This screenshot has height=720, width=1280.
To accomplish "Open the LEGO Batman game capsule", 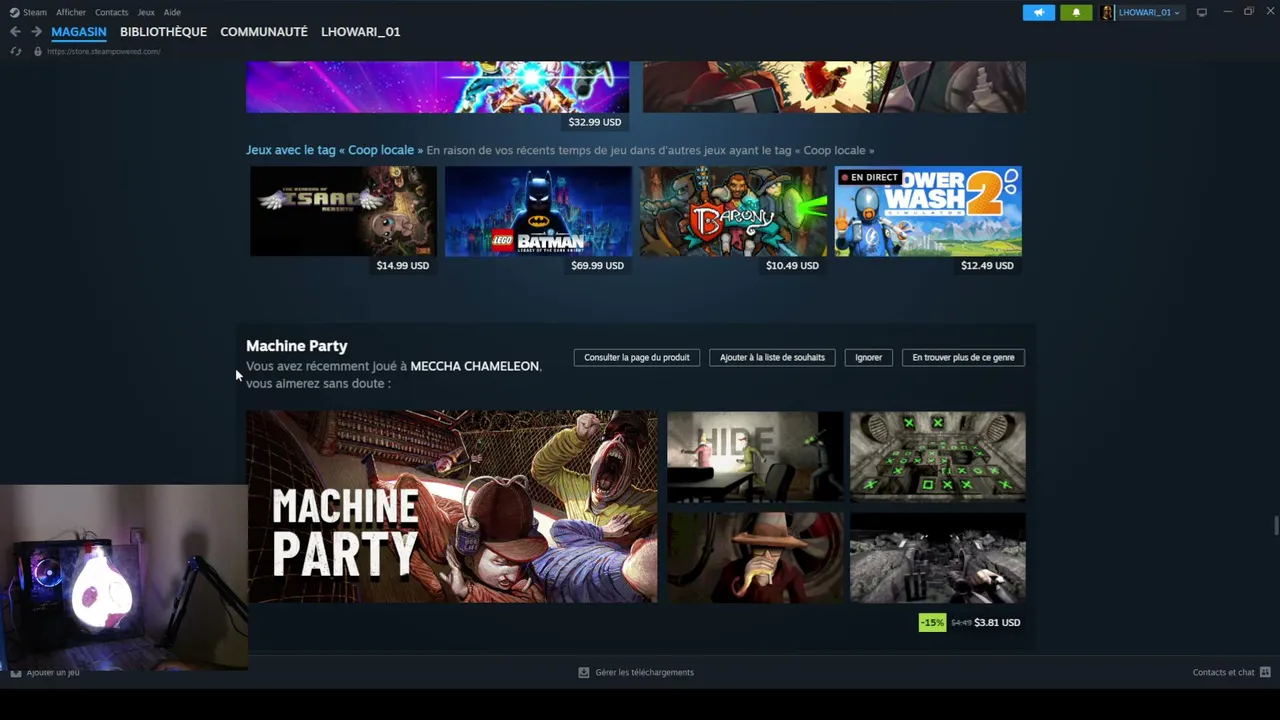I will (x=538, y=211).
